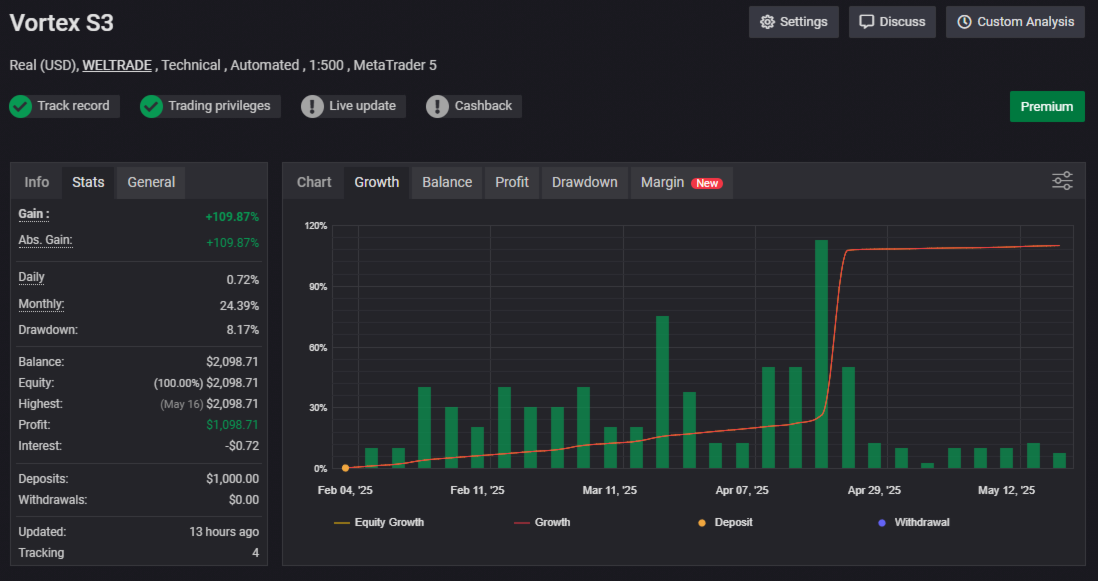Toggle the Growth legend series
The height and width of the screenshot is (581, 1098).
click(542, 522)
